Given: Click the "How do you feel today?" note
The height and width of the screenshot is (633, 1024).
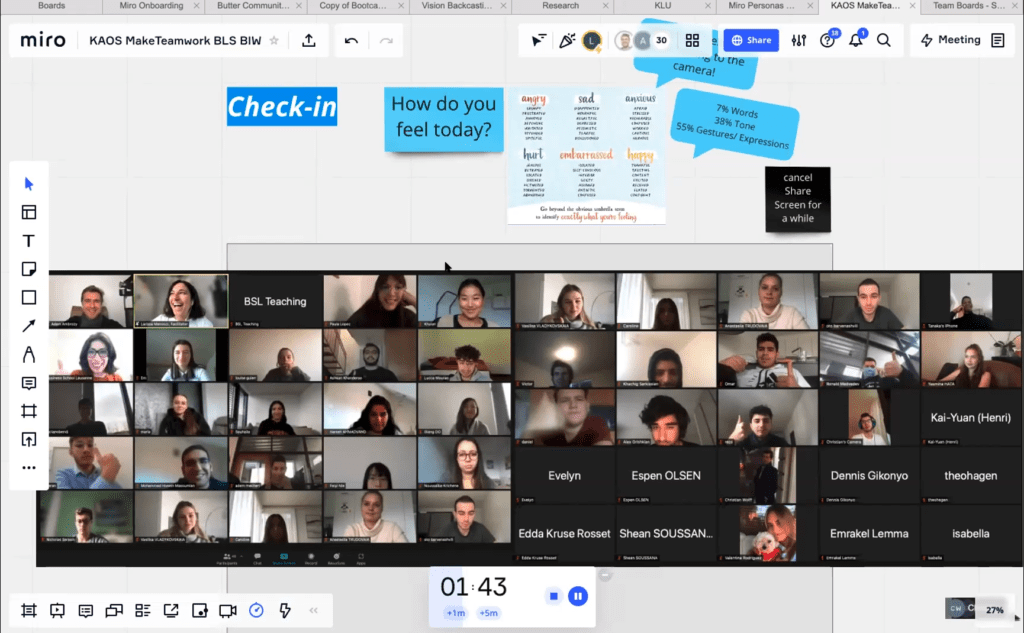Looking at the screenshot, I should [443, 117].
